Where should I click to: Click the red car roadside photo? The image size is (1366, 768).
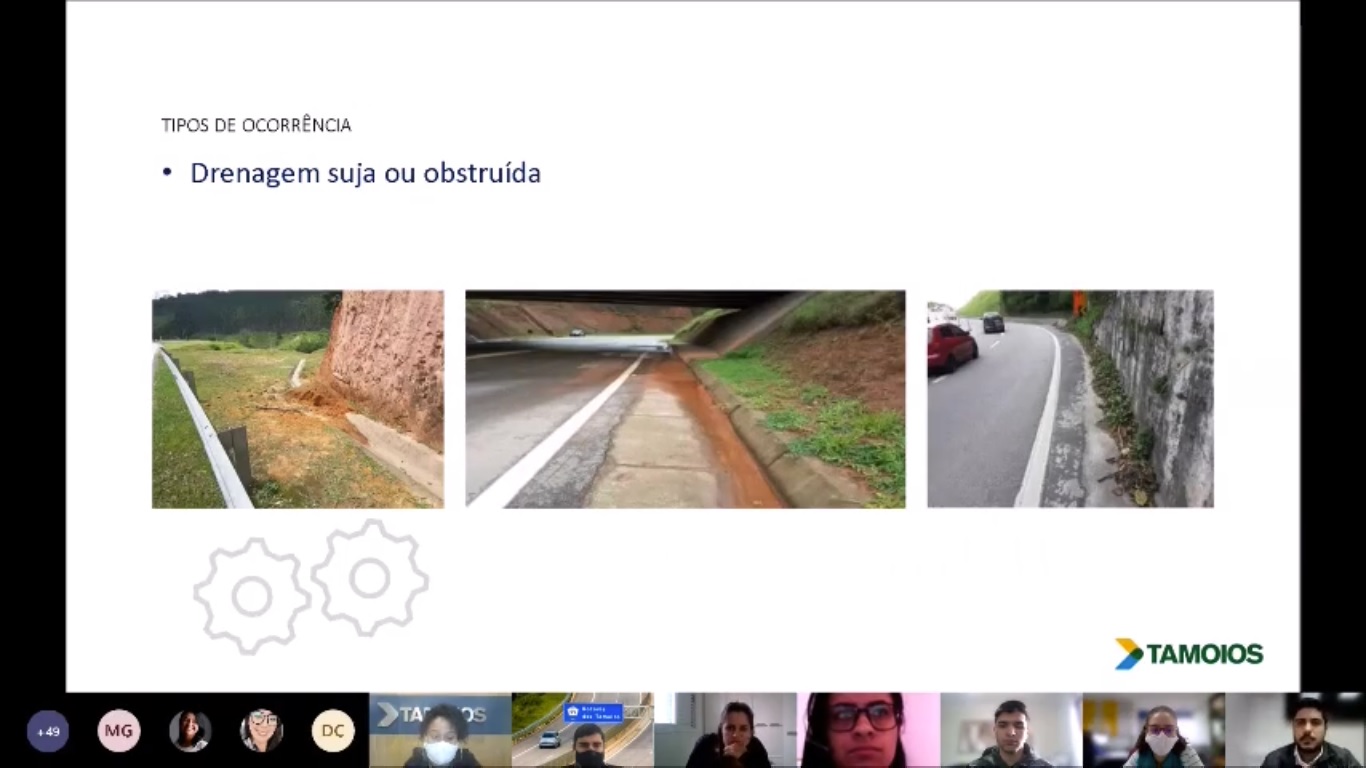tap(1070, 399)
